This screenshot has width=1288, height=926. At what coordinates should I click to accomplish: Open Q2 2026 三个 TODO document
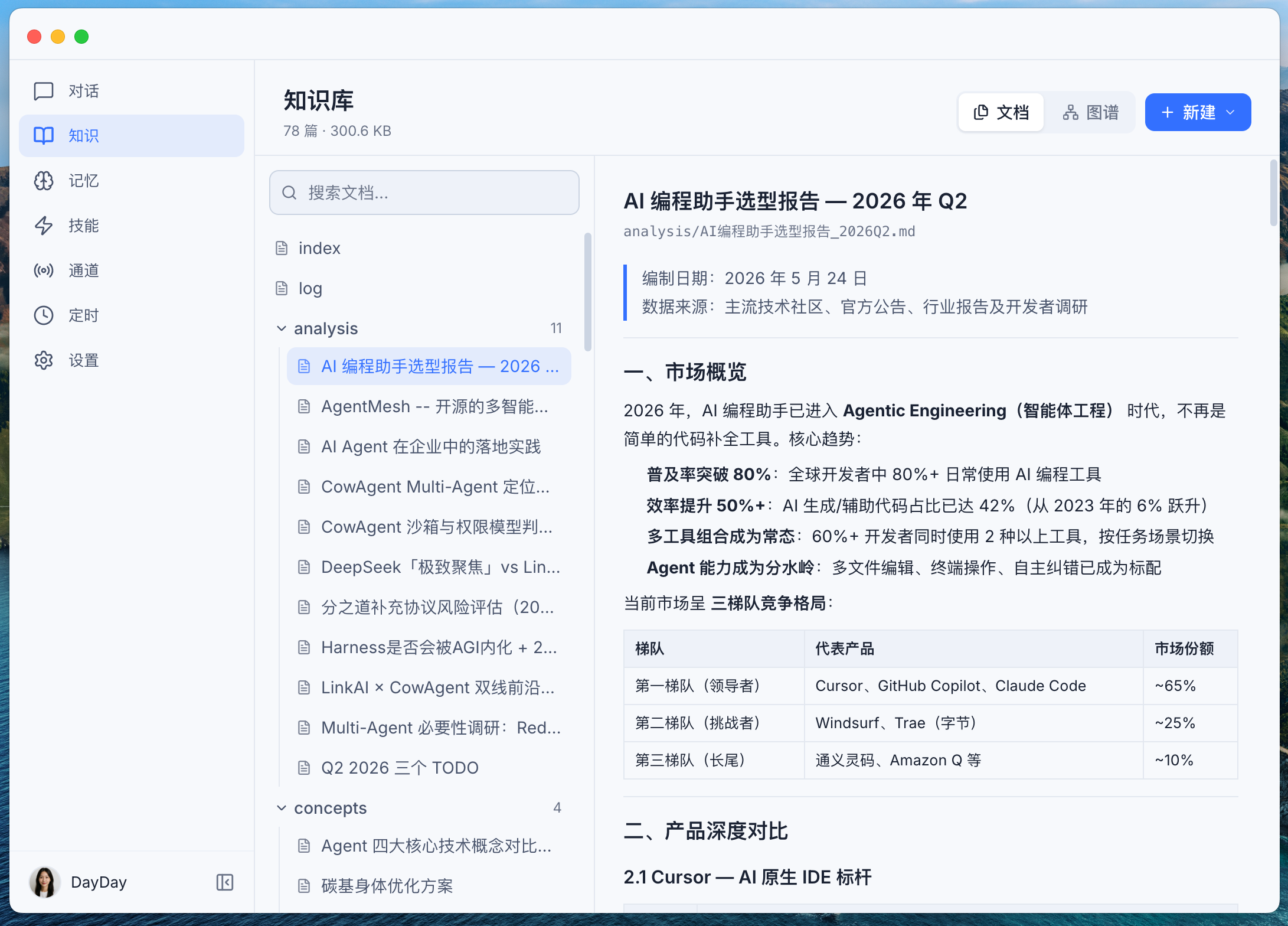click(429, 768)
